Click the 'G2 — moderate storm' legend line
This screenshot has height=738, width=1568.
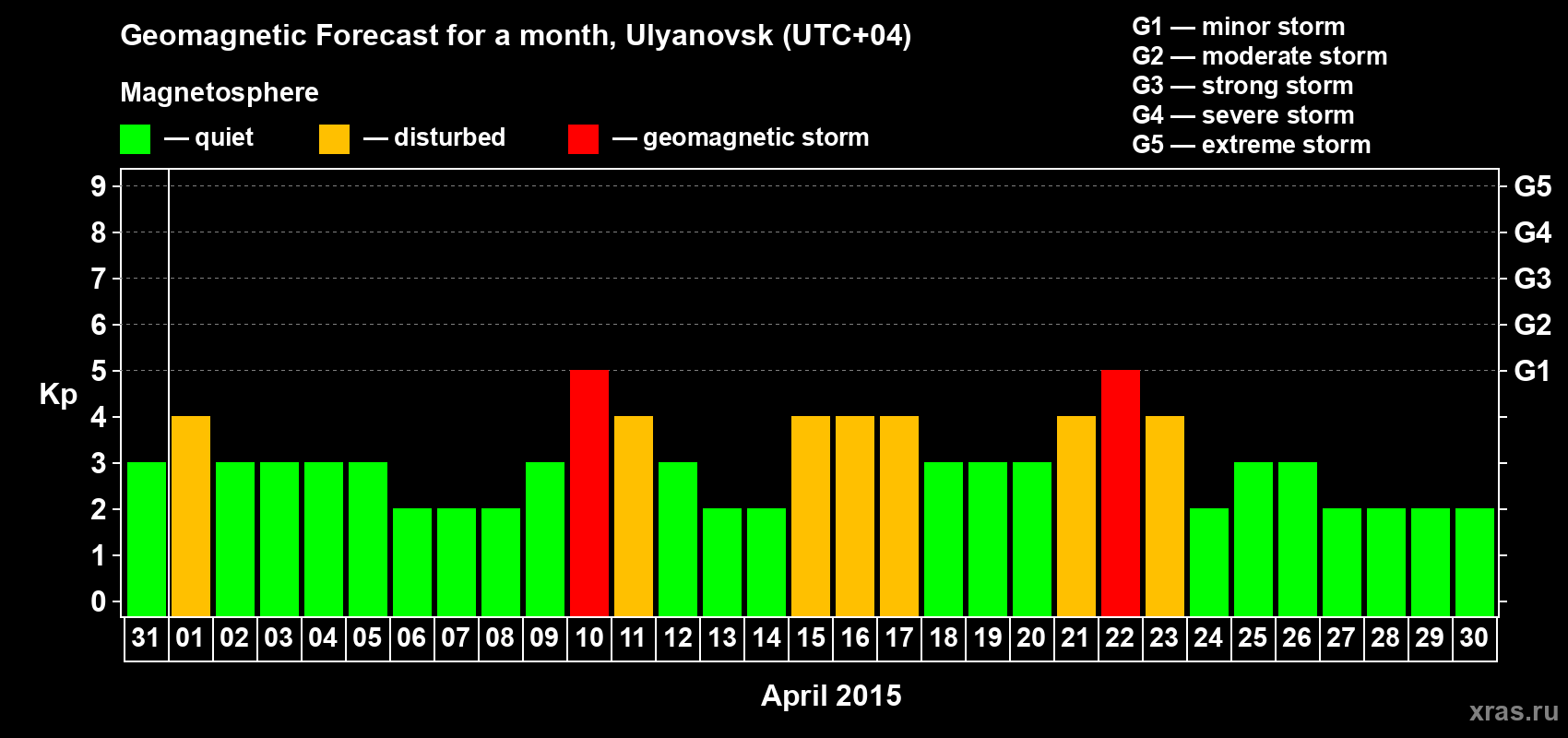click(1260, 56)
